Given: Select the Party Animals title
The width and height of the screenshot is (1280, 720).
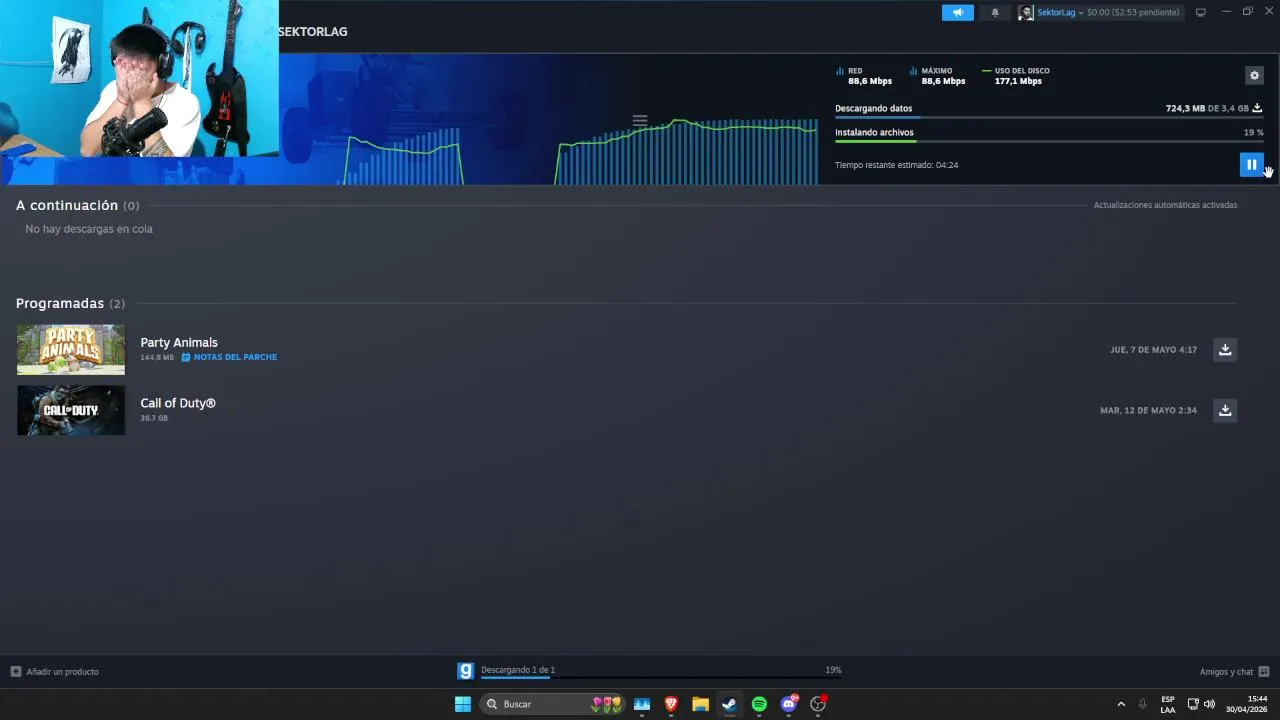Looking at the screenshot, I should tap(179, 342).
